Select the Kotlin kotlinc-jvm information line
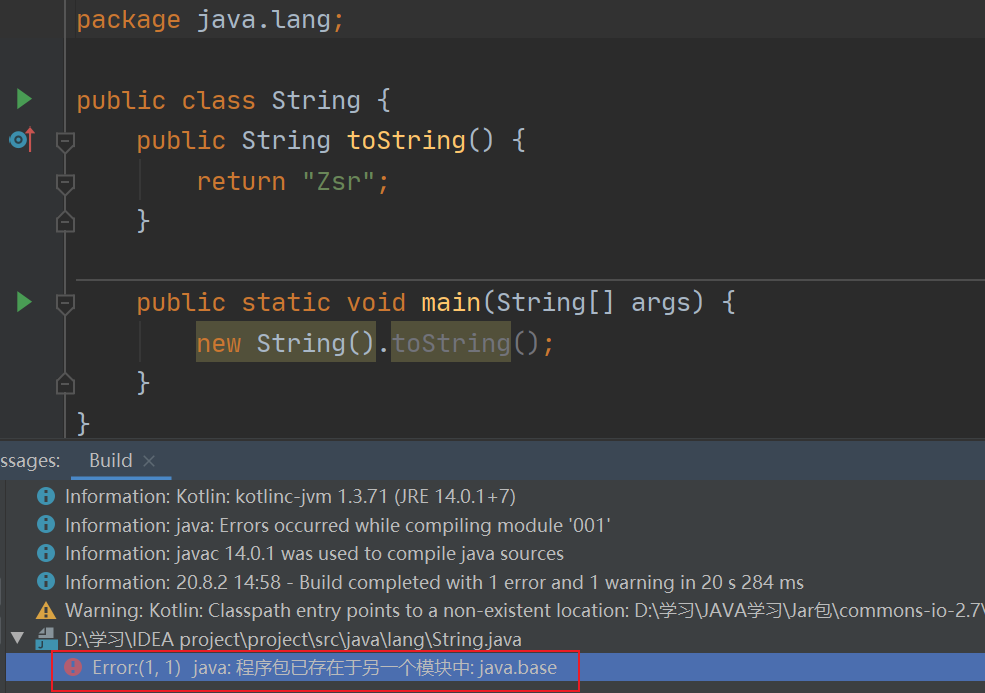Screen dimensions: 985x693 290,496
